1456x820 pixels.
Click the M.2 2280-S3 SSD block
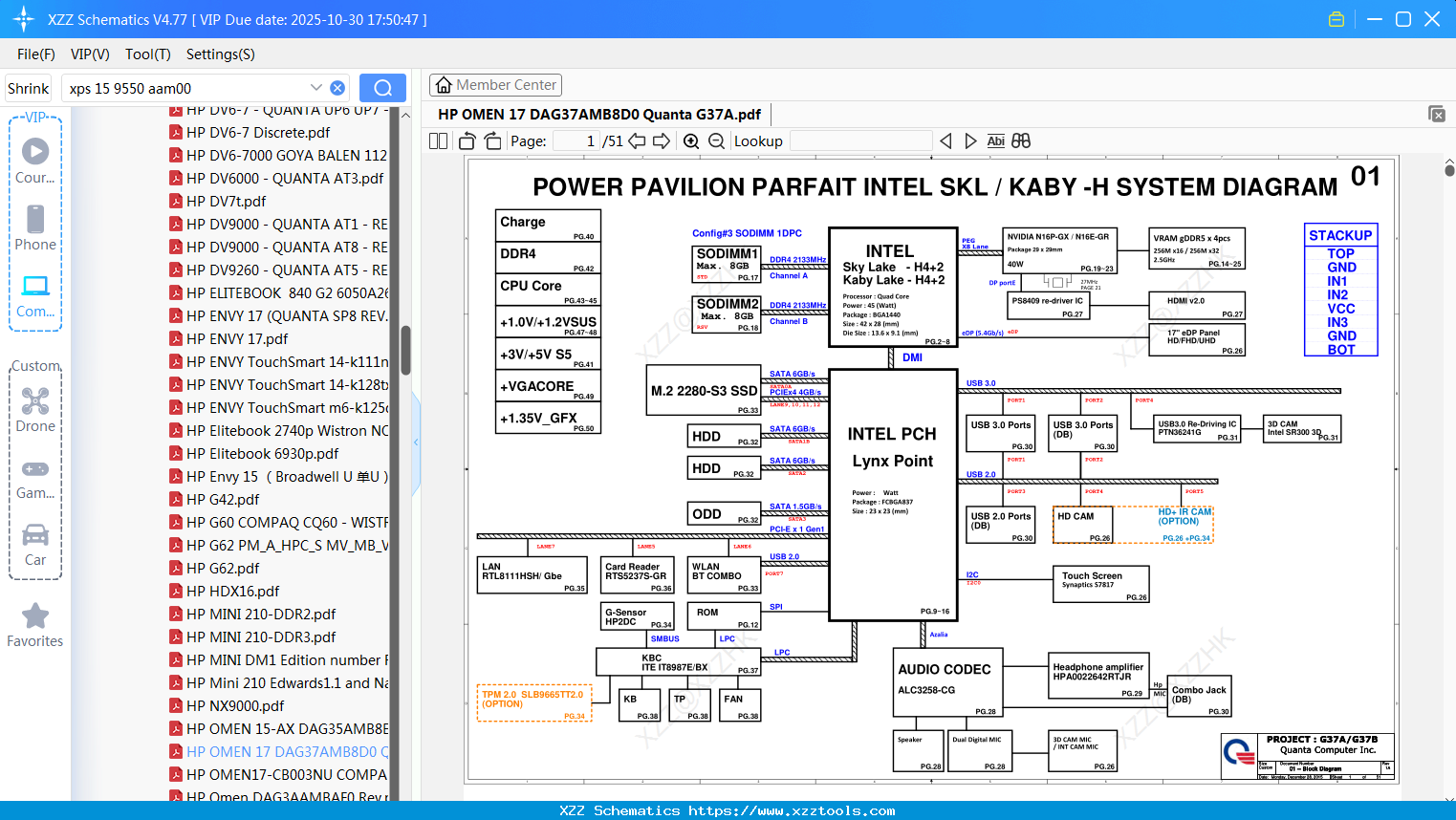pyautogui.click(x=705, y=391)
